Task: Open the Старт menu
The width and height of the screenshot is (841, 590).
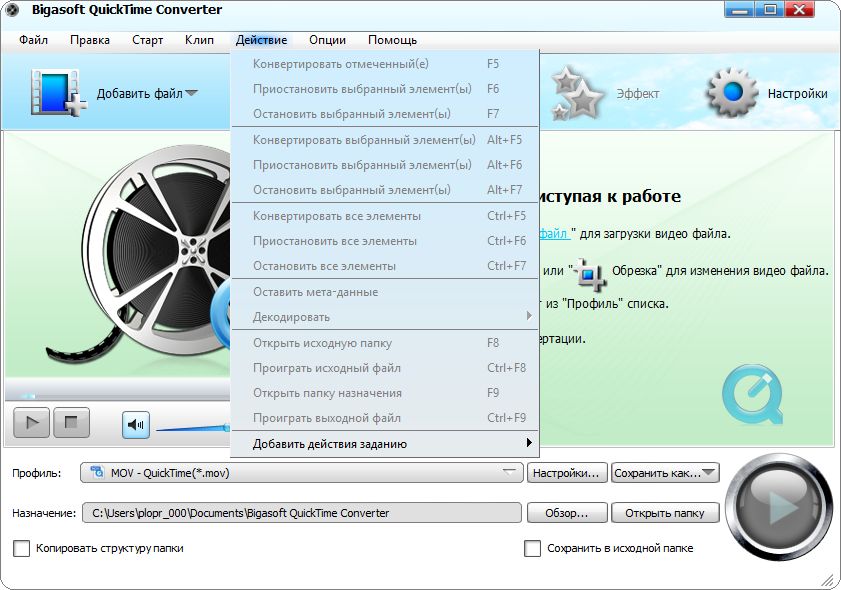Action: click(147, 40)
